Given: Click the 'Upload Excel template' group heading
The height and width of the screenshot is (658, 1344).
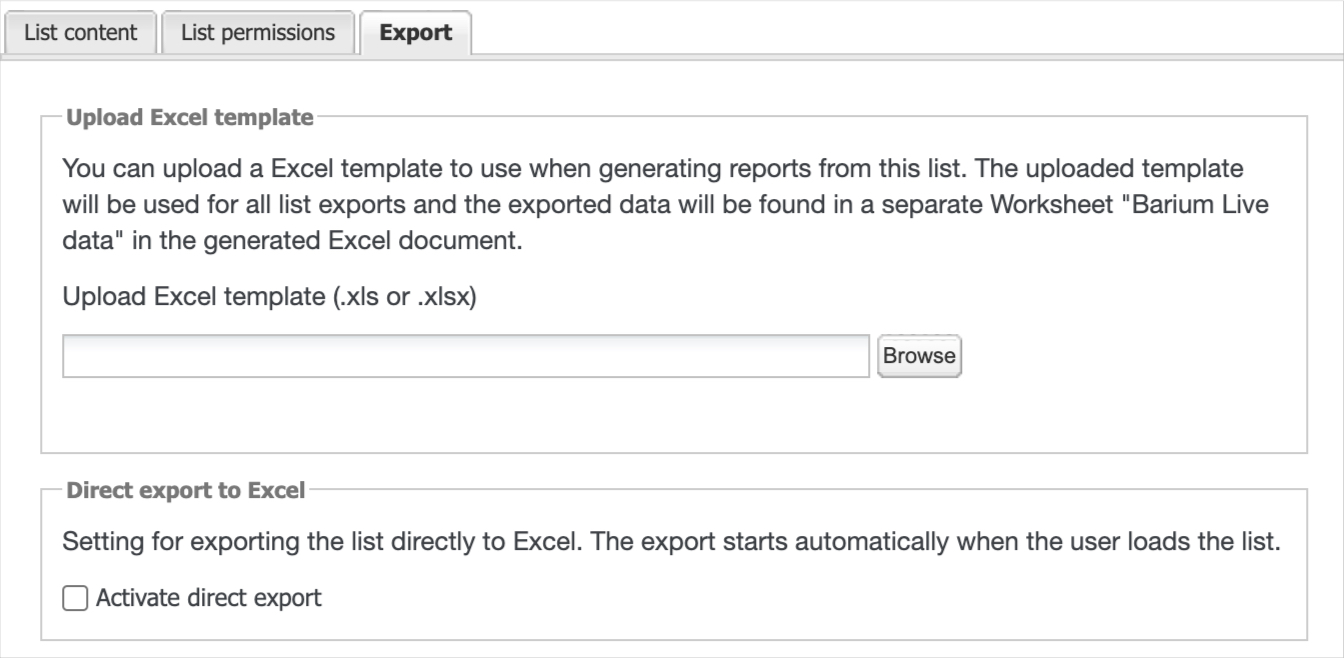Looking at the screenshot, I should coord(189,119).
